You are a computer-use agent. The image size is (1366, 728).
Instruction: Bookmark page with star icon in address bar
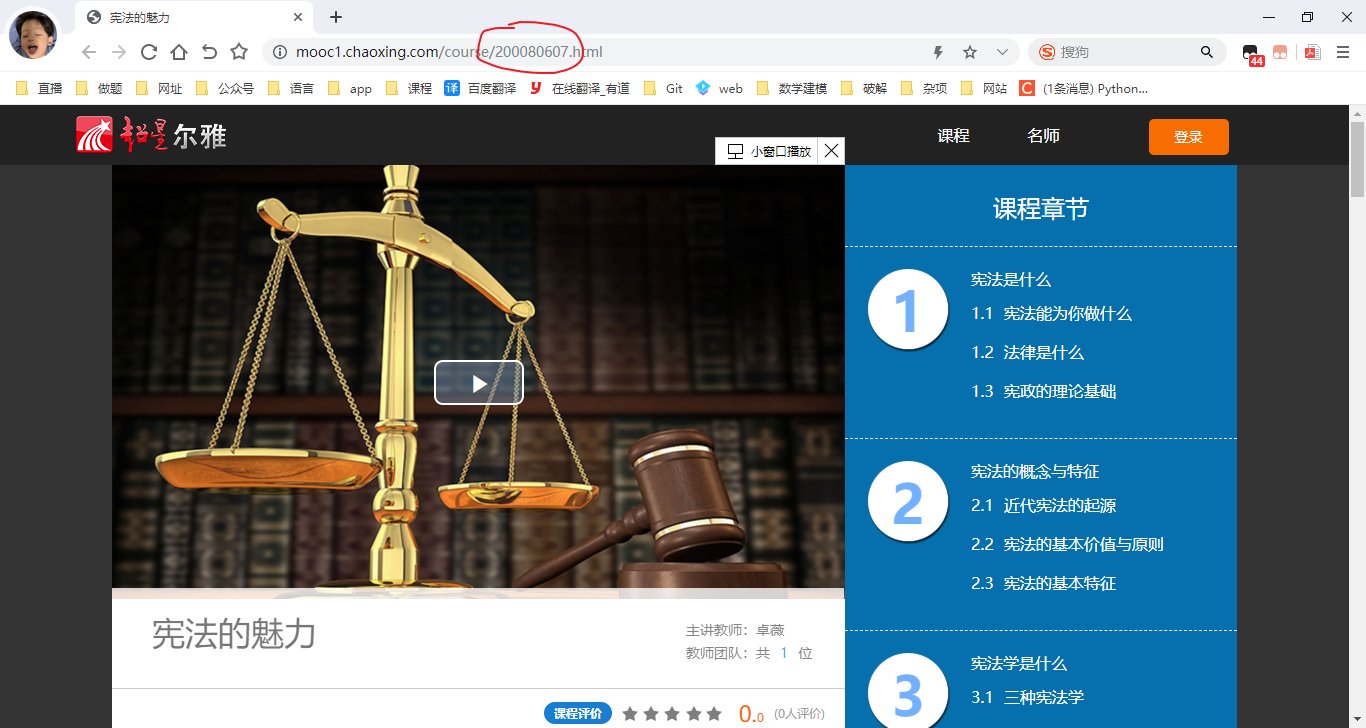[969, 52]
